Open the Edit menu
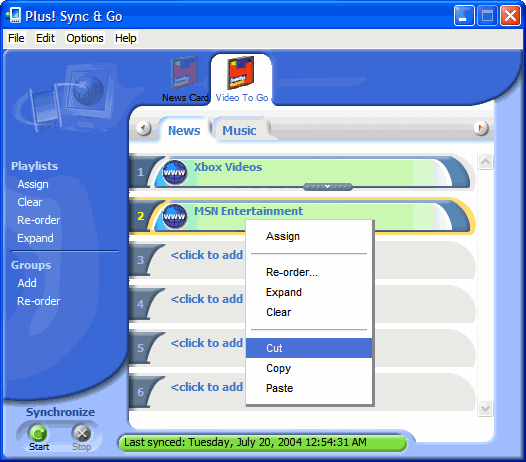Screen dimensions: 526x462 [45, 38]
